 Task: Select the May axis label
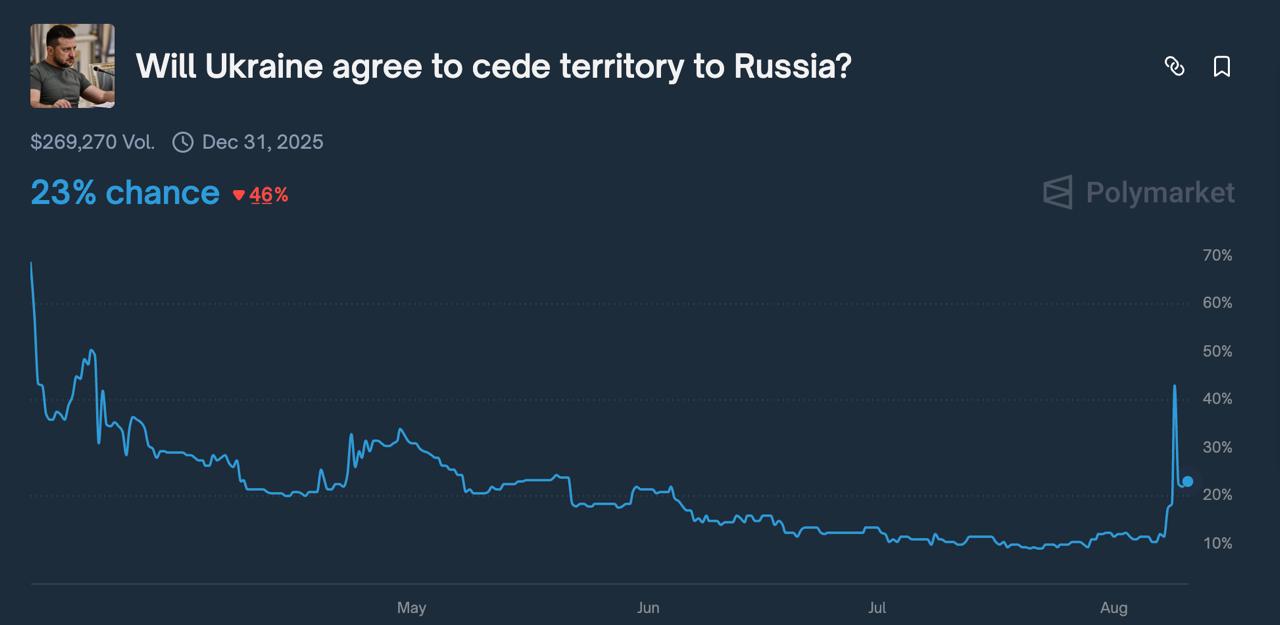coord(412,607)
